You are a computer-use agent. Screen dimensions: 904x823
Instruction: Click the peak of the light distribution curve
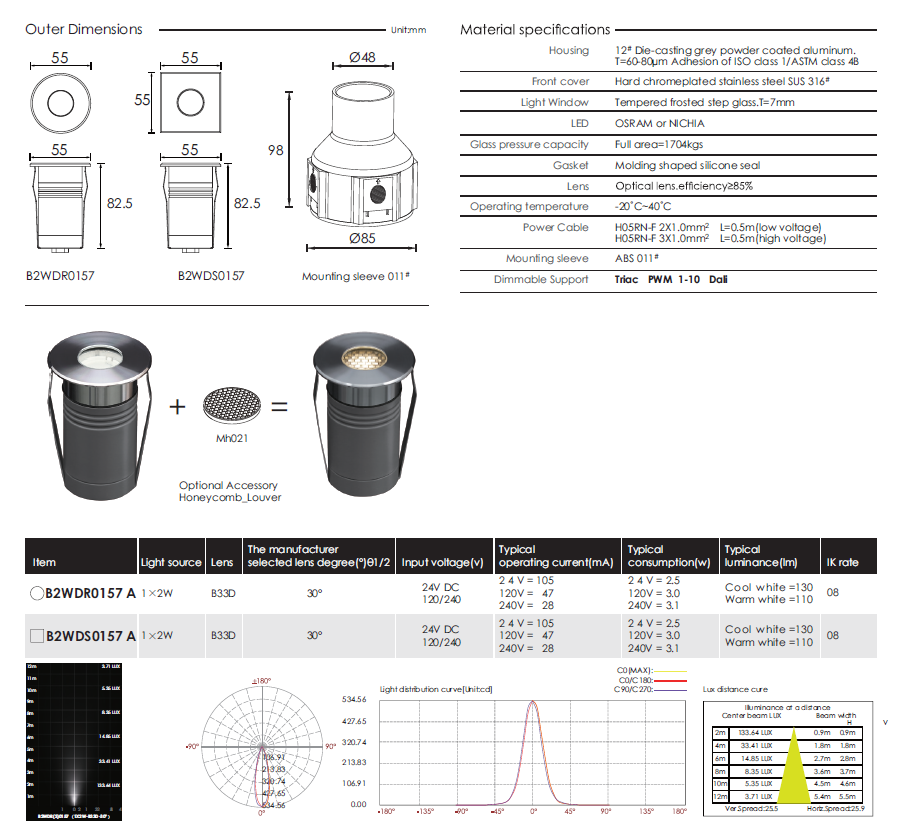tap(533, 702)
